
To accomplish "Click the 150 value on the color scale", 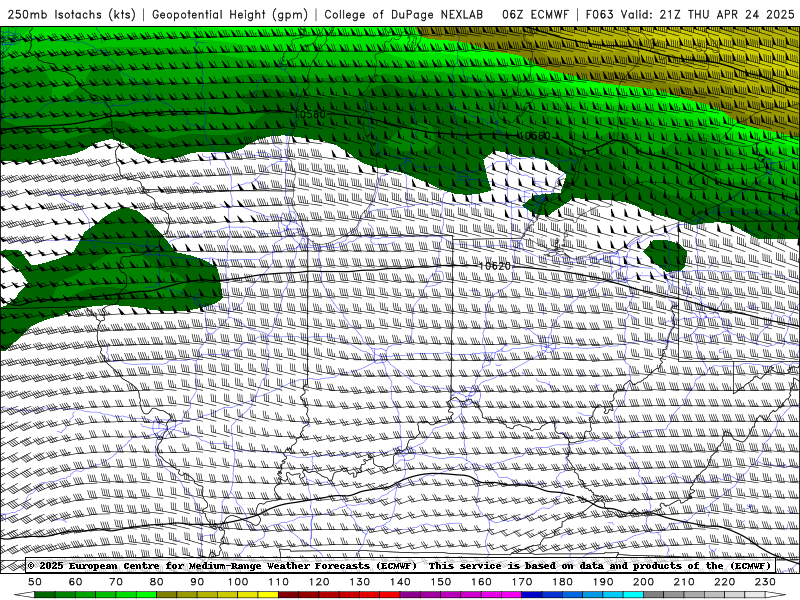I will click(440, 582).
